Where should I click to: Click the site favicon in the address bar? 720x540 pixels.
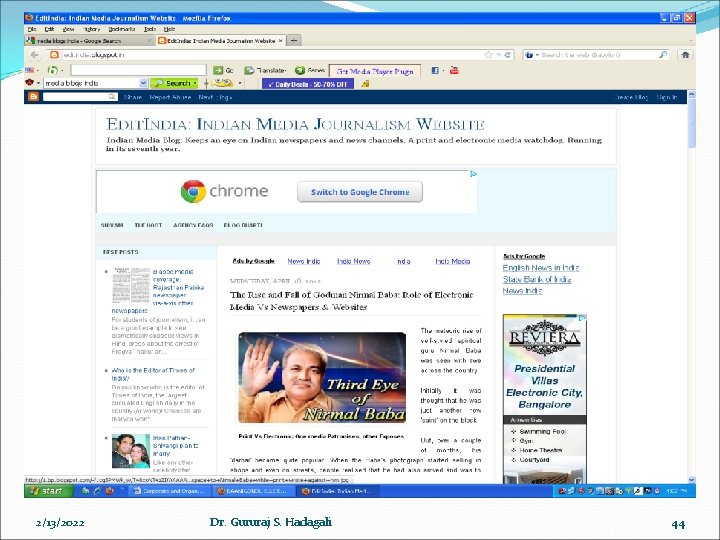click(x=54, y=55)
